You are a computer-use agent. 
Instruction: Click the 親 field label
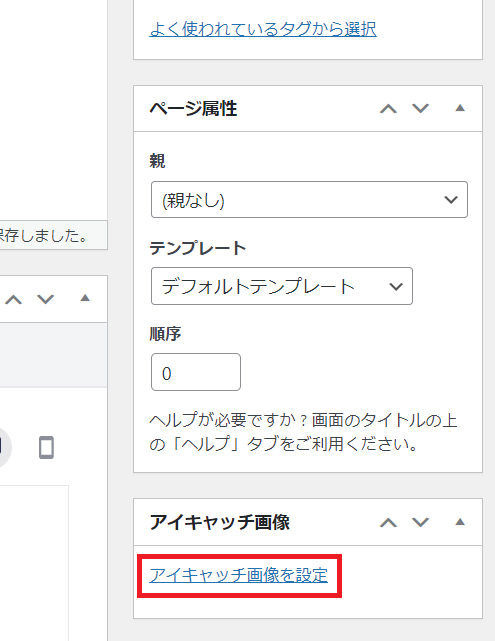157,161
